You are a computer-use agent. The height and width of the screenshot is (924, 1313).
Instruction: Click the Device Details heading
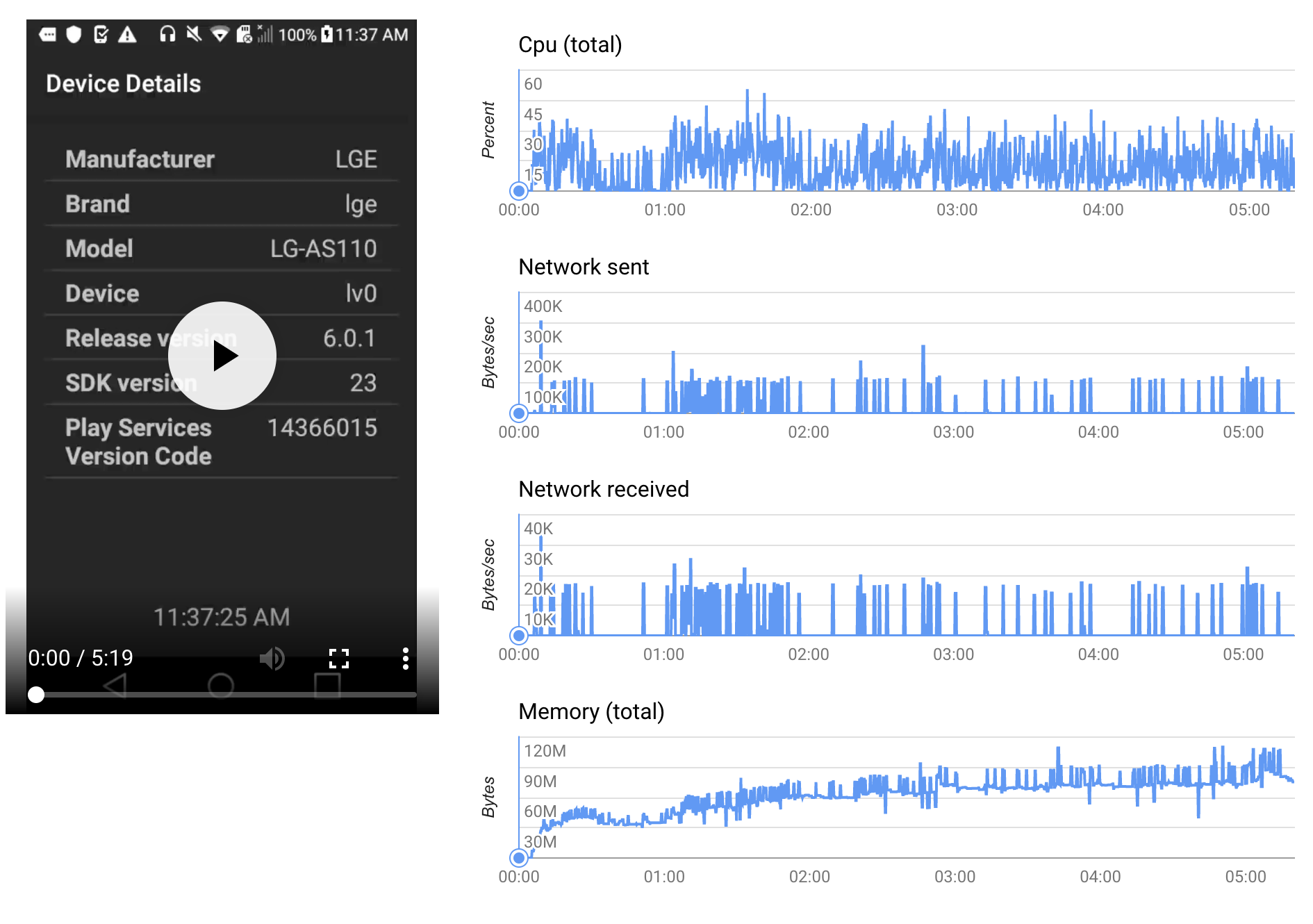[x=124, y=84]
